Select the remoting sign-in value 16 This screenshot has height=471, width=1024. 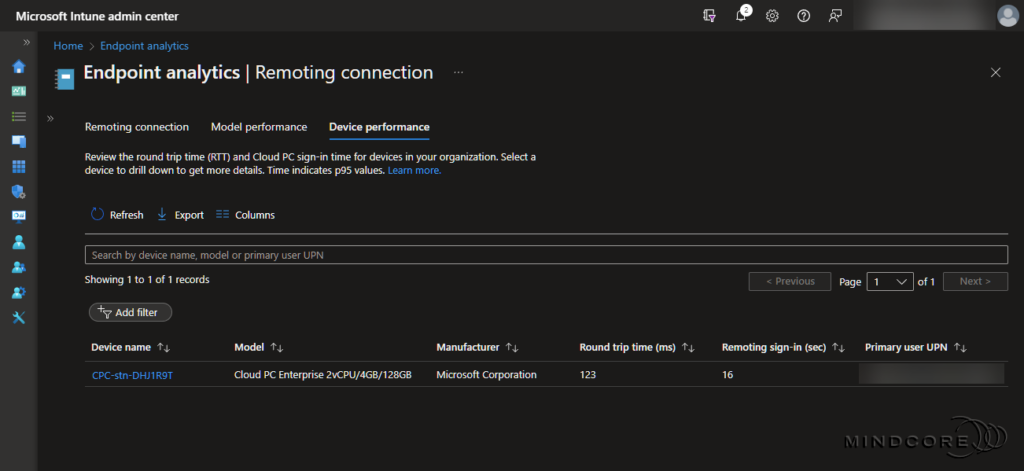coord(728,375)
